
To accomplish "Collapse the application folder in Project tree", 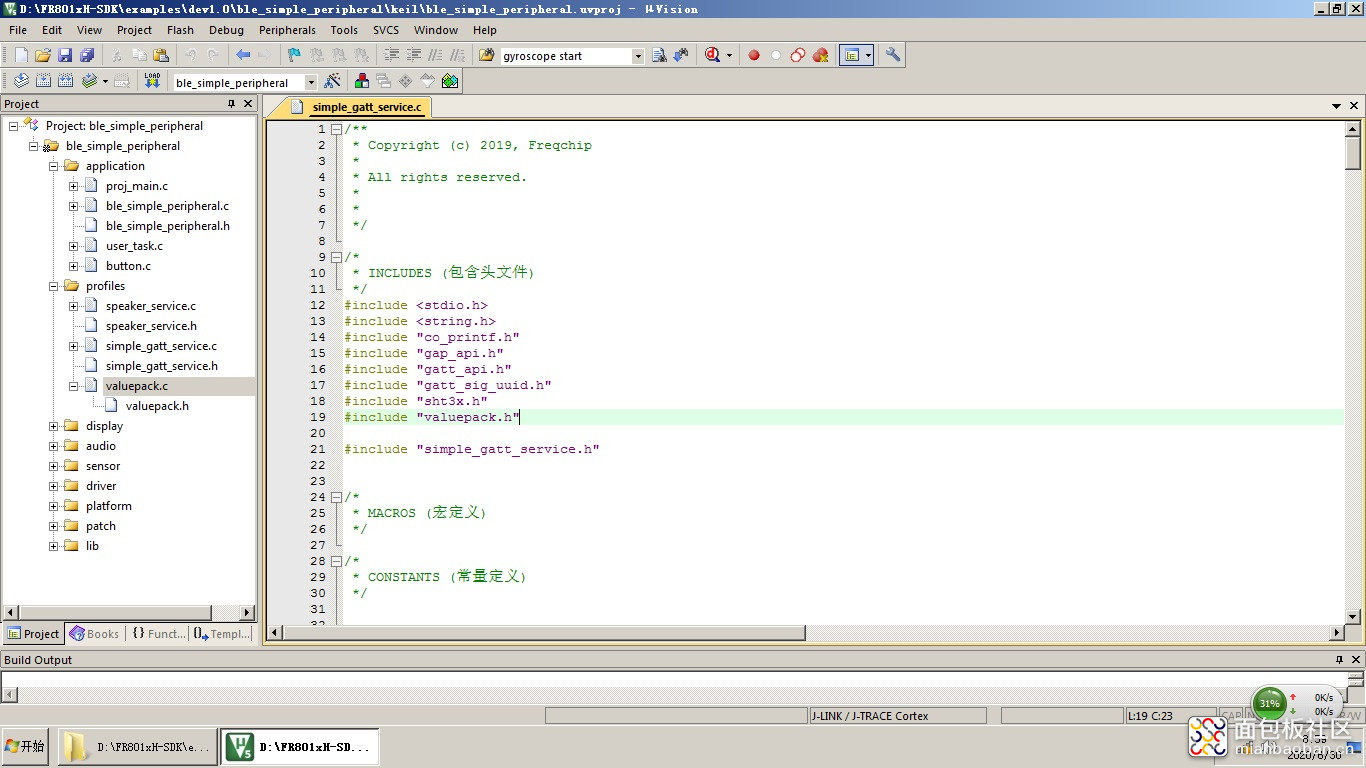I will click(54, 166).
